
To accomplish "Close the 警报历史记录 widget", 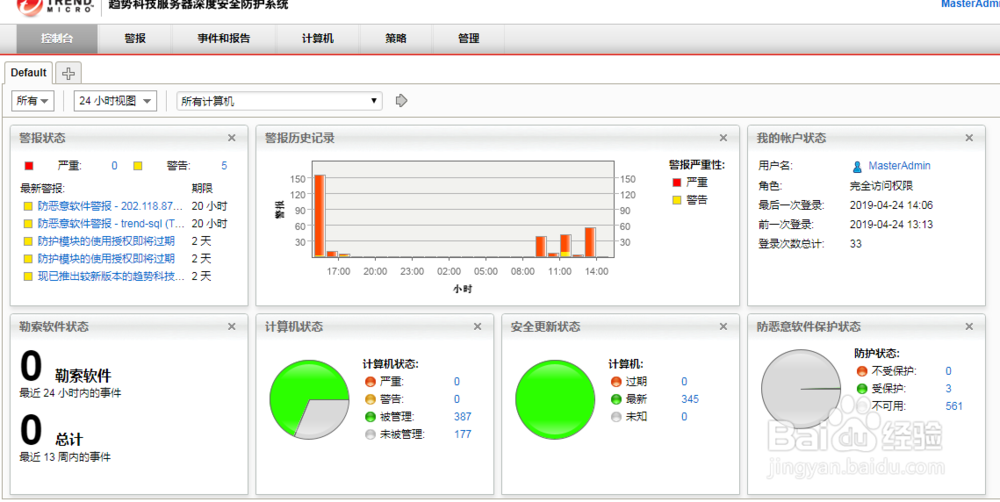I will (x=723, y=138).
